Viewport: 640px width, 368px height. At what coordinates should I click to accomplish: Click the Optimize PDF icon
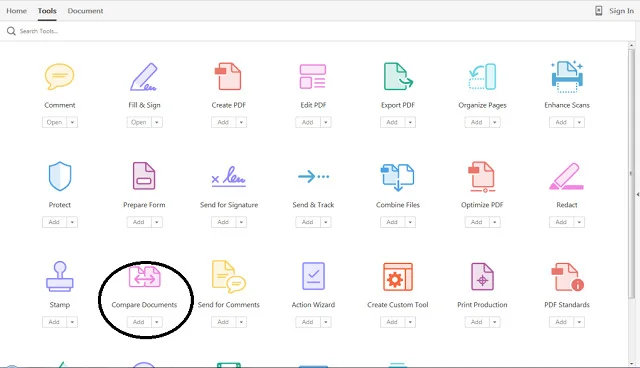tap(482, 177)
